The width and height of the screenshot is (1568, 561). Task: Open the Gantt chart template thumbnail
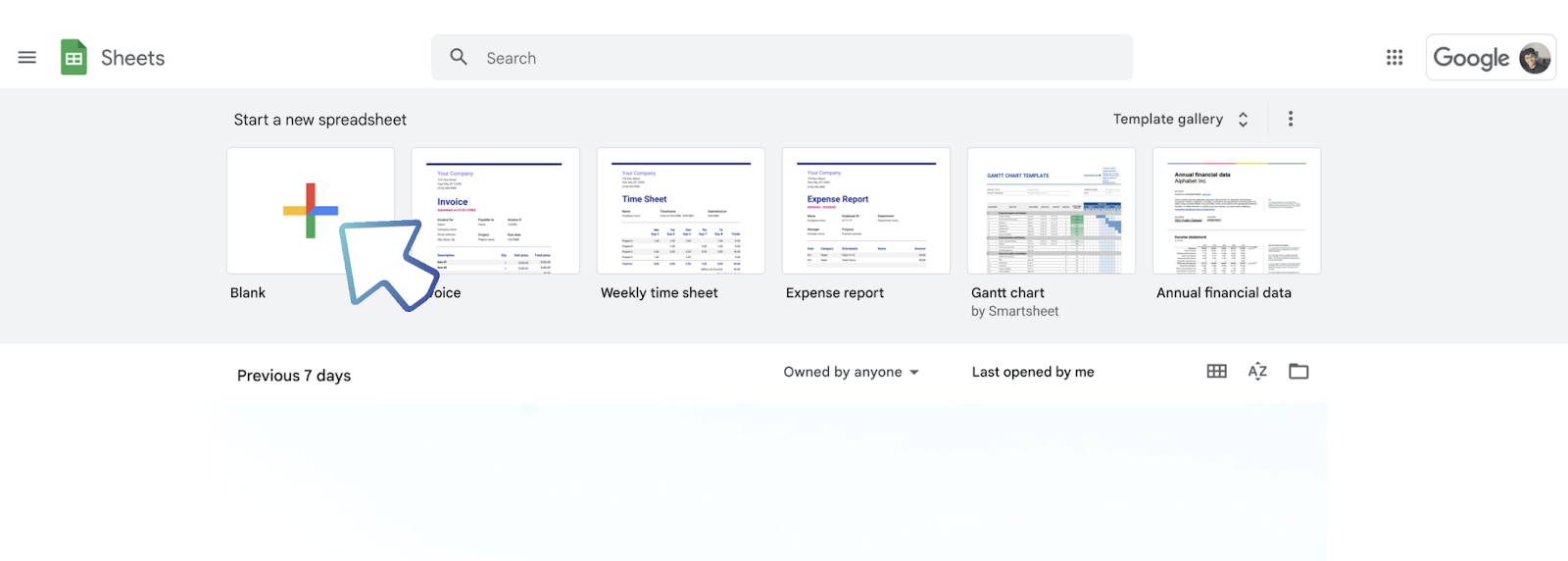point(1052,211)
